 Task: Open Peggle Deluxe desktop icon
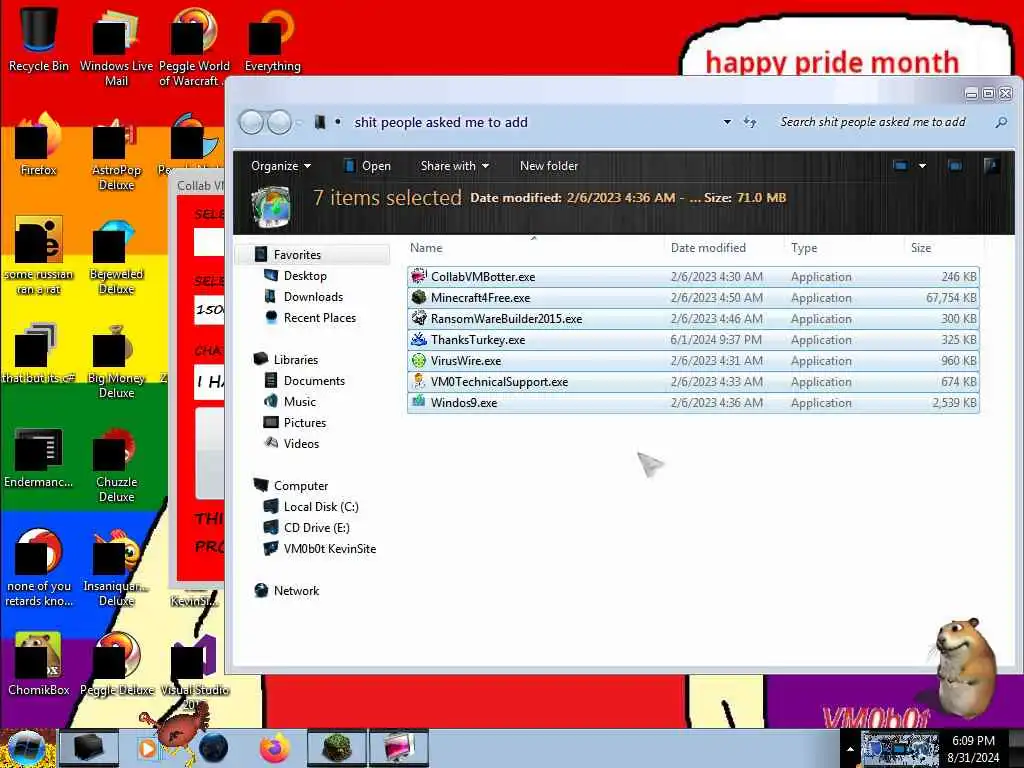tap(116, 664)
